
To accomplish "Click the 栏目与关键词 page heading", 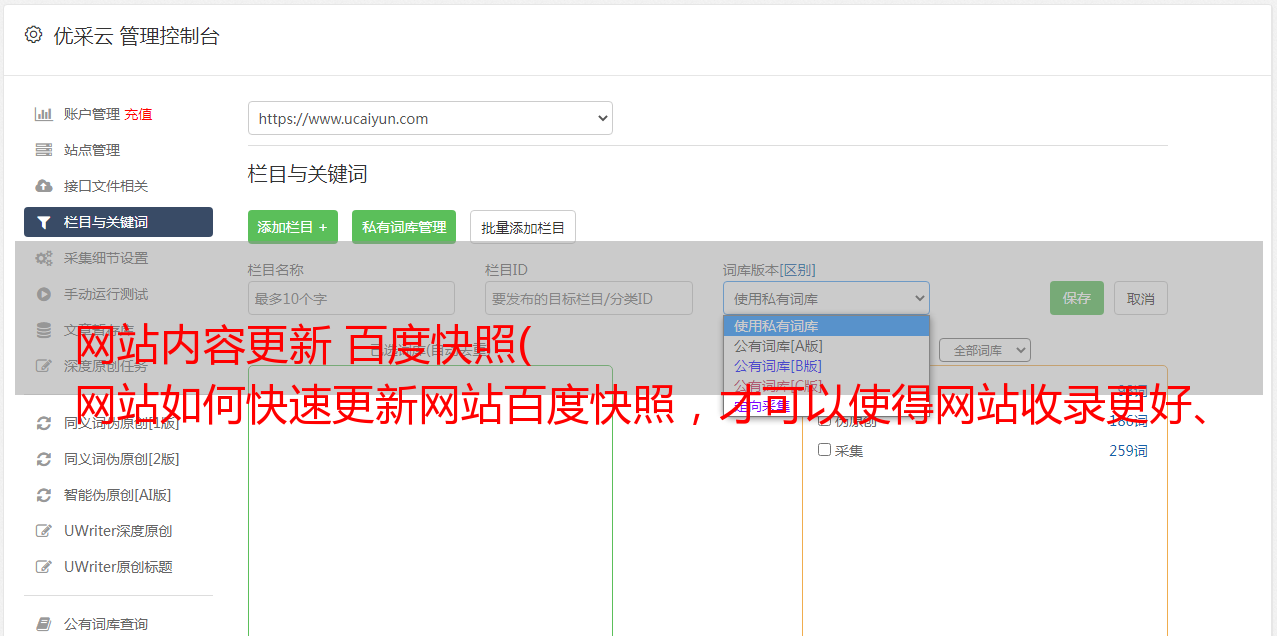I will [x=308, y=174].
